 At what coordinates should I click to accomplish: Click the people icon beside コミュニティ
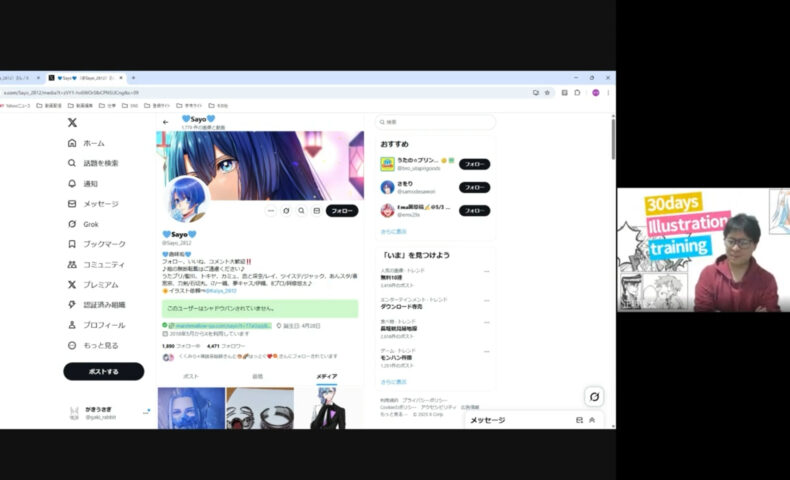point(72,264)
